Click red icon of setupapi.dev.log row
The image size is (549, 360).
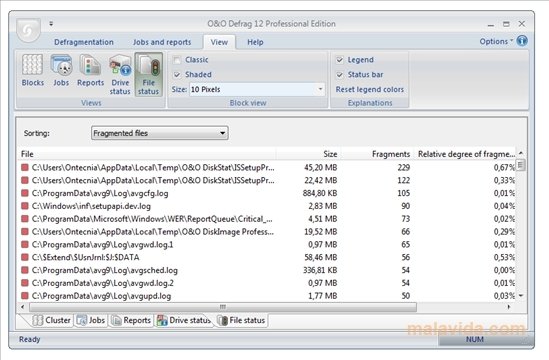click(25, 206)
